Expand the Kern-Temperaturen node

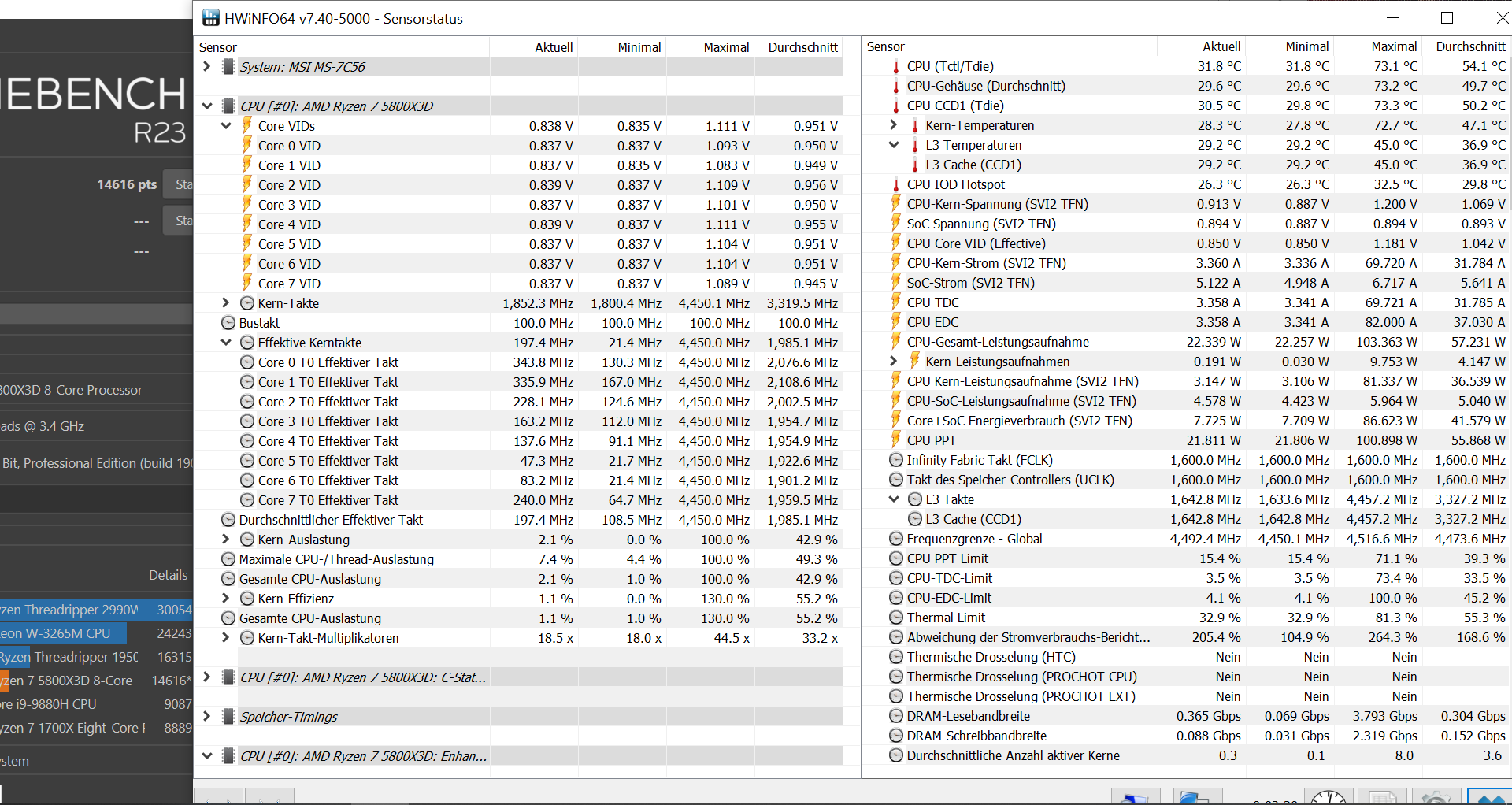click(x=893, y=124)
